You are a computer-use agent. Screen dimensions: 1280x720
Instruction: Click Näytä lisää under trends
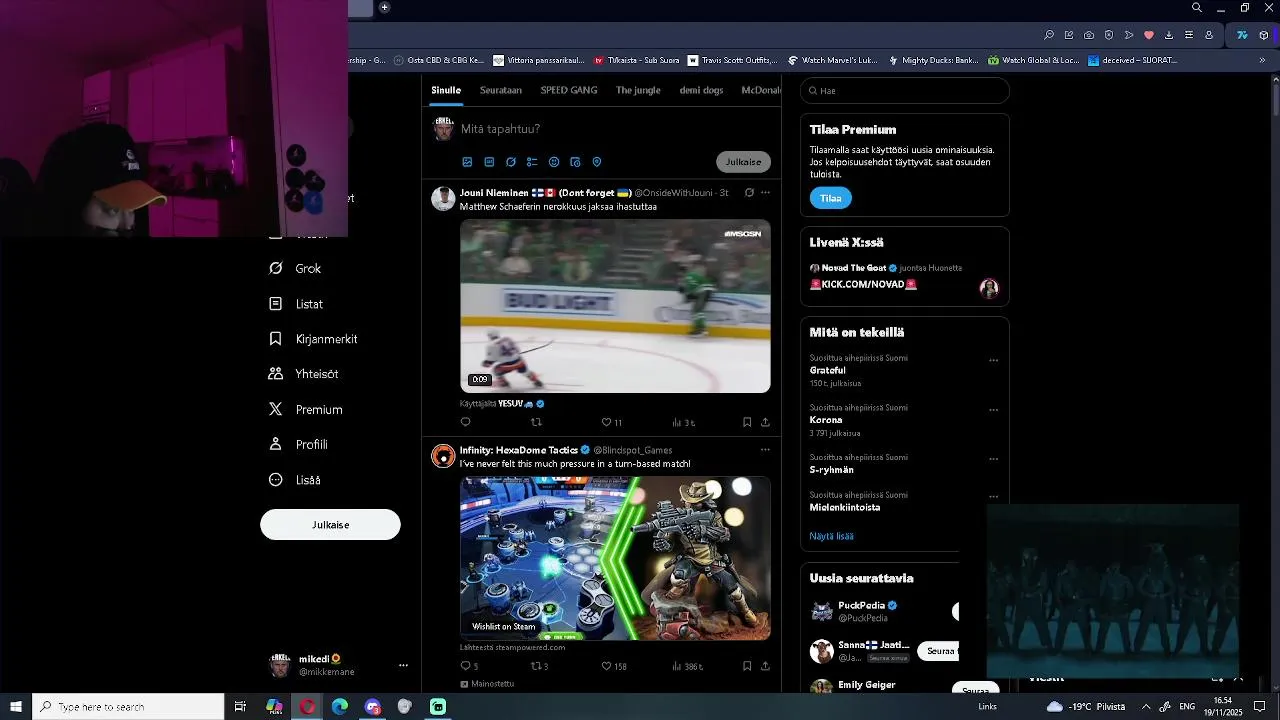point(831,536)
